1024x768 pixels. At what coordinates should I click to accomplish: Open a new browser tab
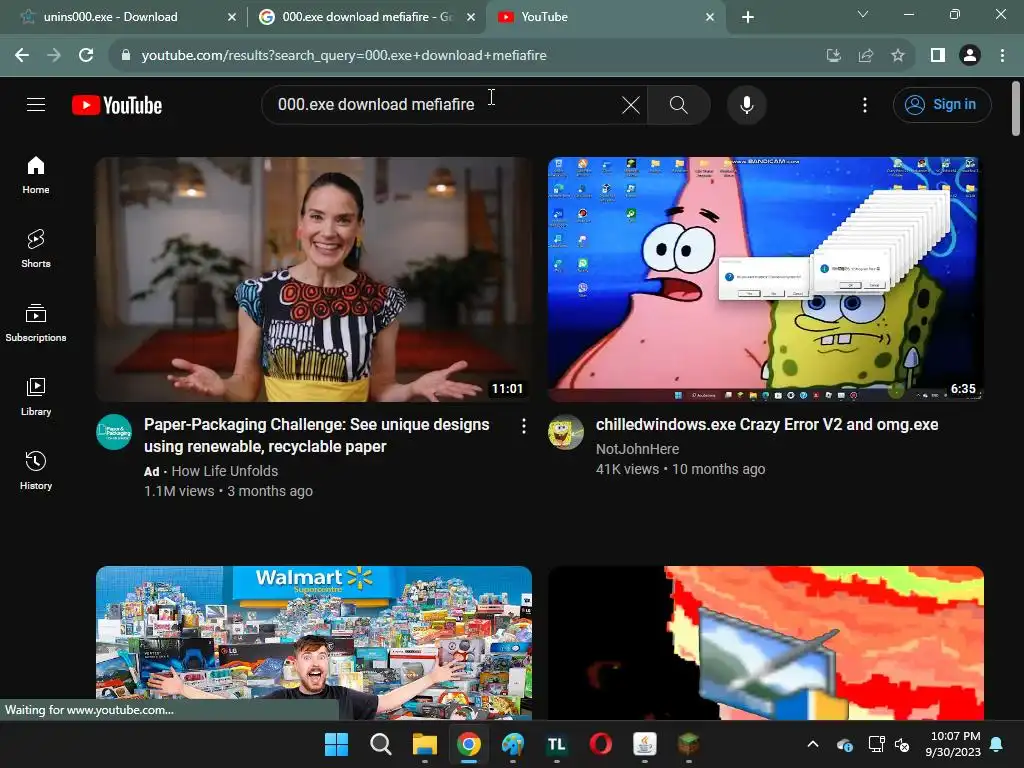pyautogui.click(x=748, y=17)
